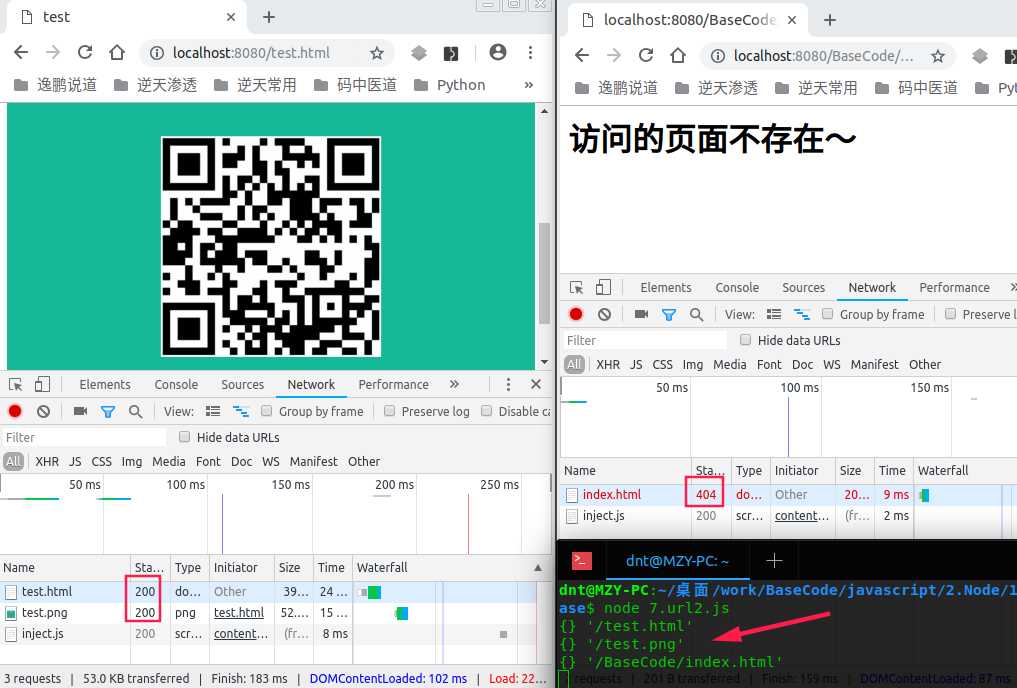This screenshot has width=1017, height=688.
Task: Filter by Img in left DevTools
Action: (132, 461)
